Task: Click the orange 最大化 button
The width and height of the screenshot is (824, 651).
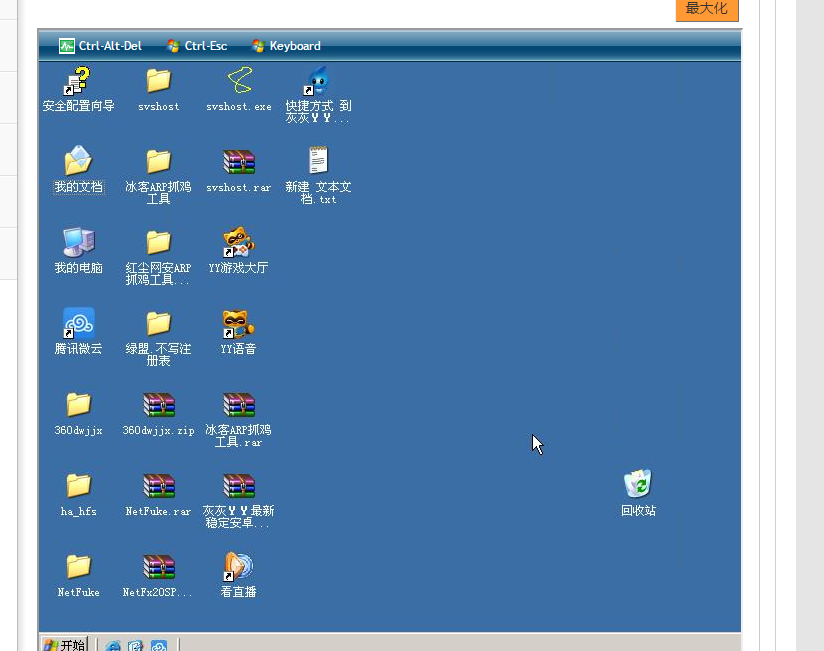Action: 707,8
